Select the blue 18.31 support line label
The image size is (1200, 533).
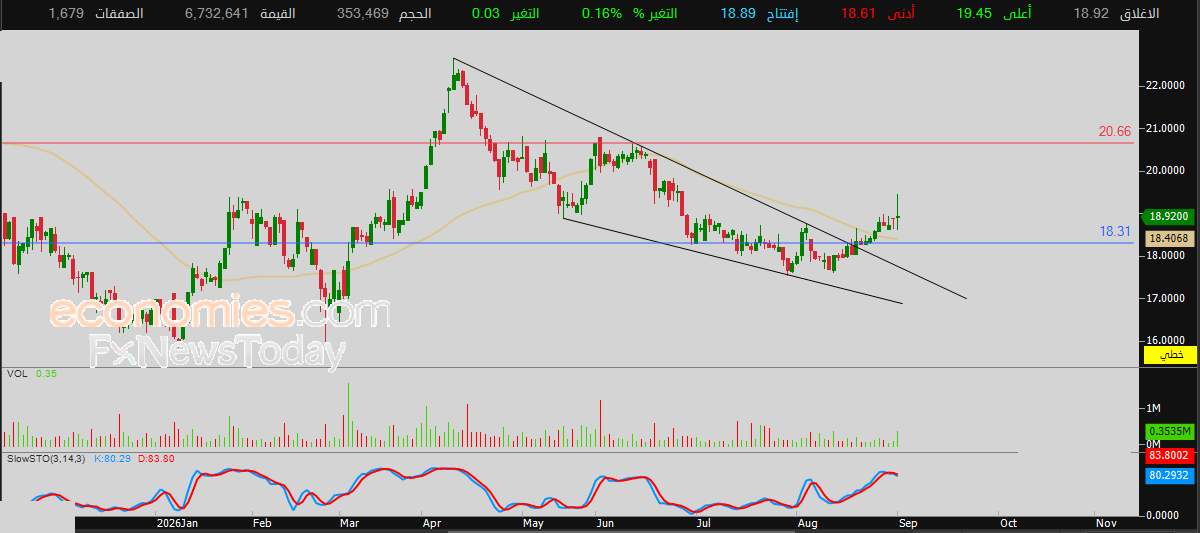tap(1115, 231)
